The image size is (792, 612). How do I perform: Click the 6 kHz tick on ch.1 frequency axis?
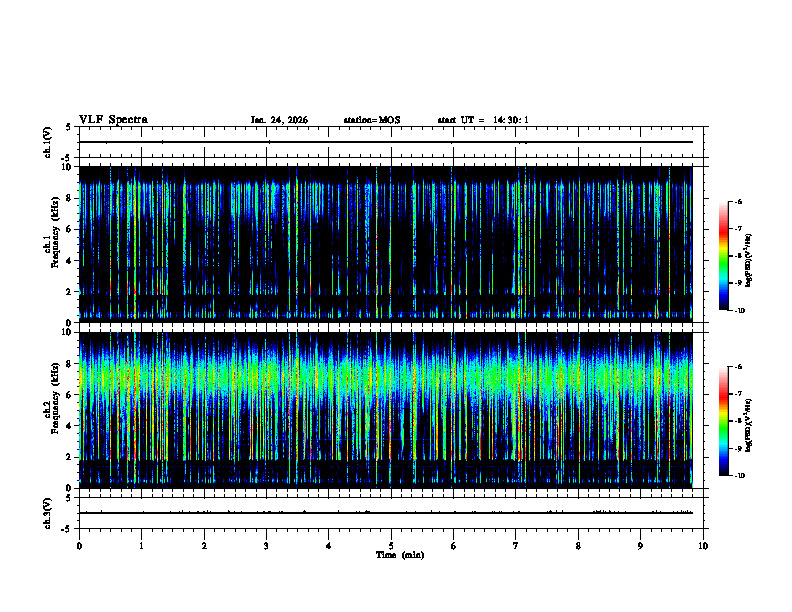69,229
